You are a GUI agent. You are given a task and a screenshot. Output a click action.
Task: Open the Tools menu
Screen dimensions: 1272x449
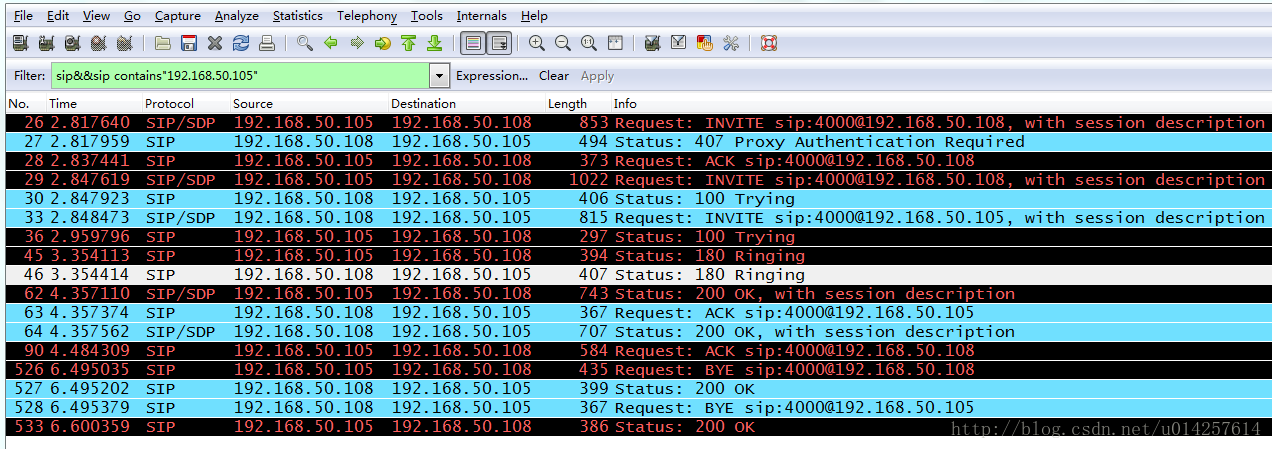[427, 16]
